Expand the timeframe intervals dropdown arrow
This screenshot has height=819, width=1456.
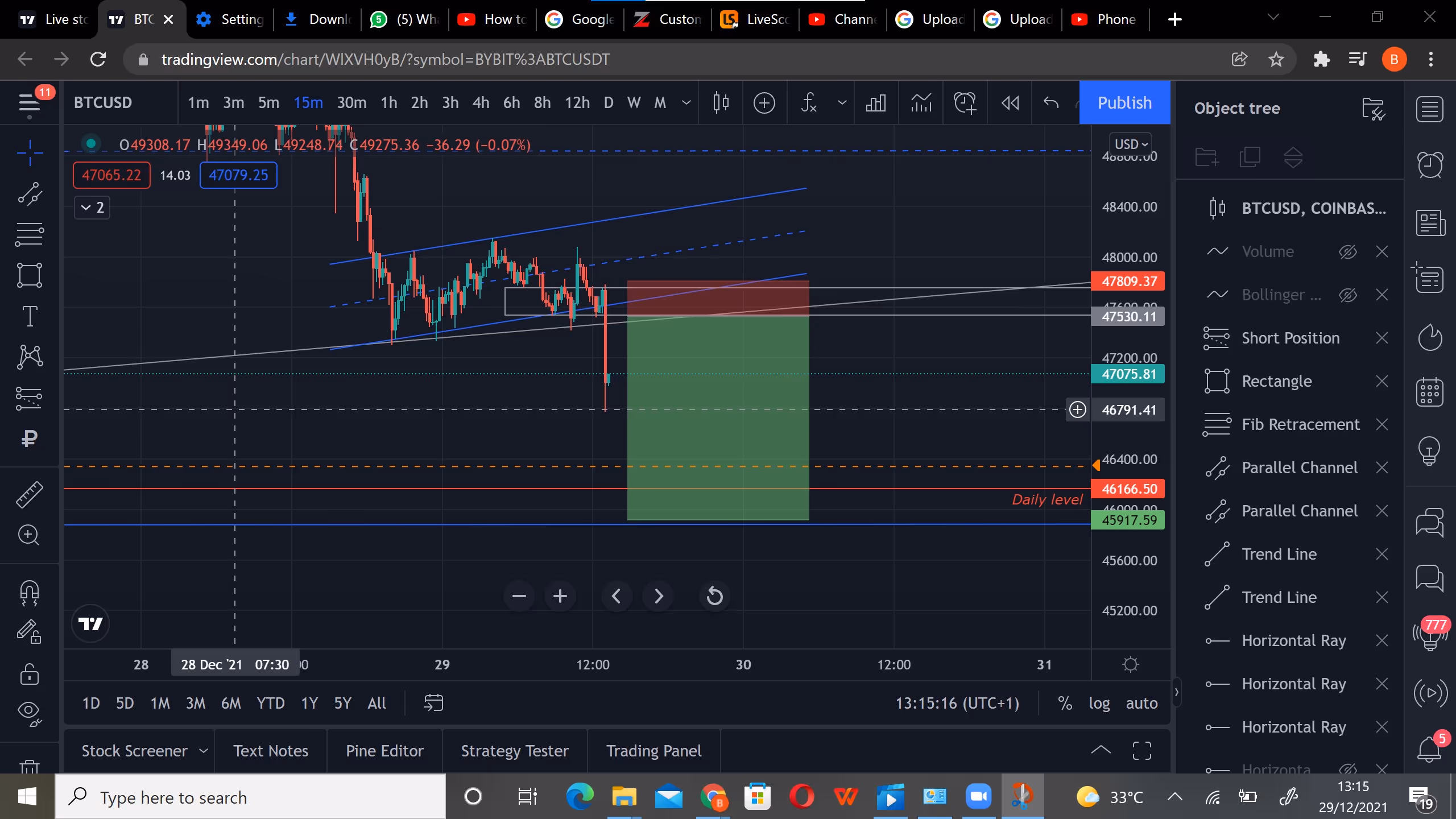click(x=686, y=103)
